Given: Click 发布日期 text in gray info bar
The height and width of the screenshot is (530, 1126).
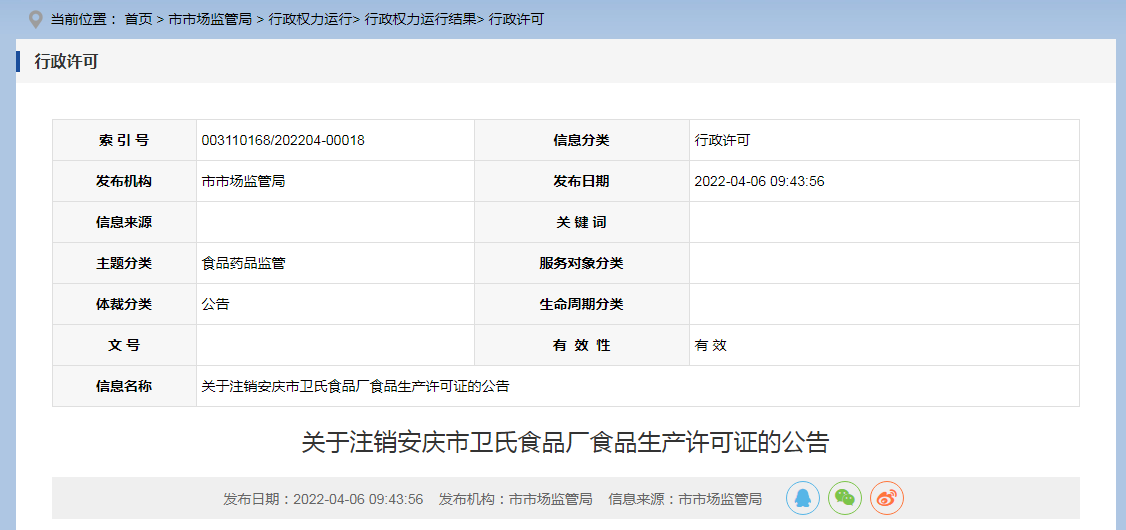Looking at the screenshot, I should point(323,498).
